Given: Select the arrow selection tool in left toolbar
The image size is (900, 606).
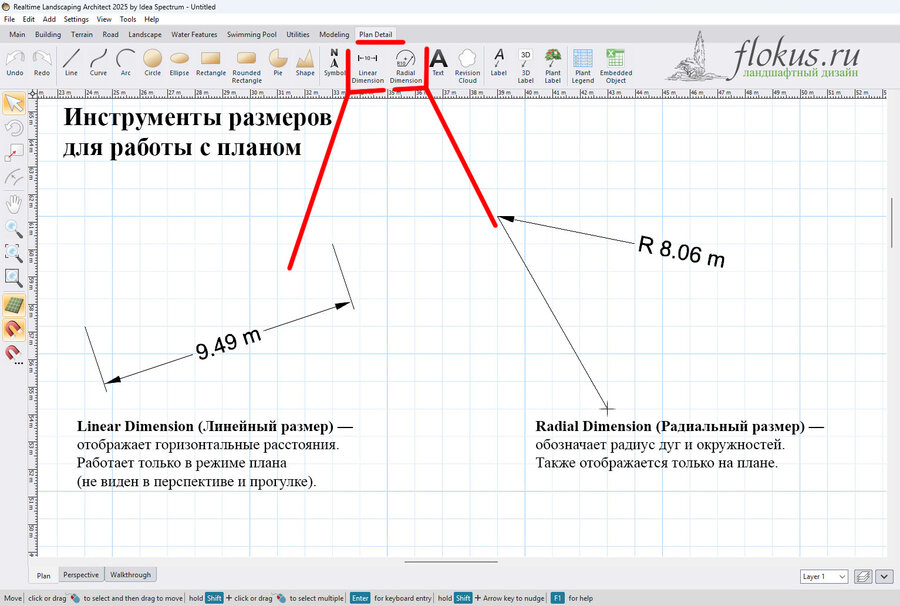Looking at the screenshot, I should (x=14, y=103).
